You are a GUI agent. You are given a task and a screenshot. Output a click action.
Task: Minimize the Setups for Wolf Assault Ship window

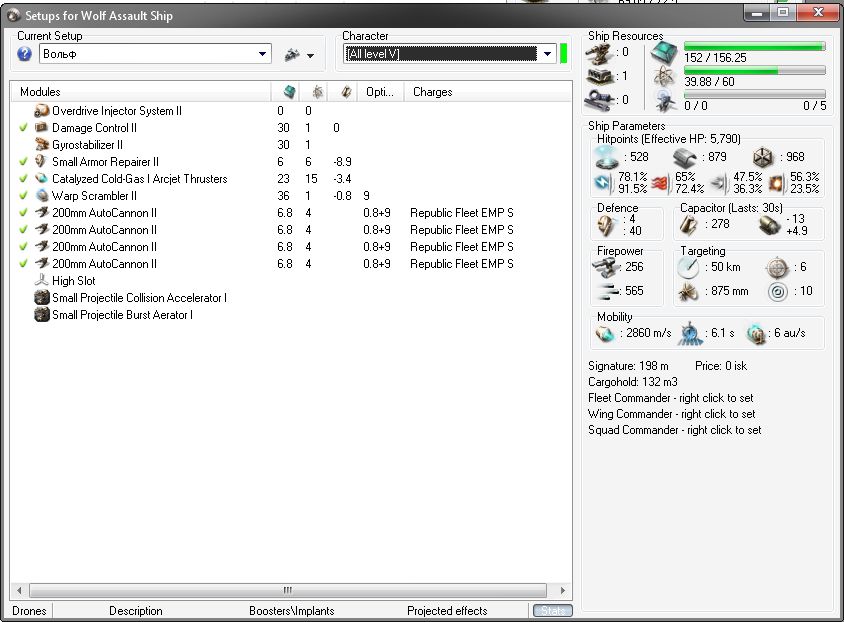click(757, 13)
